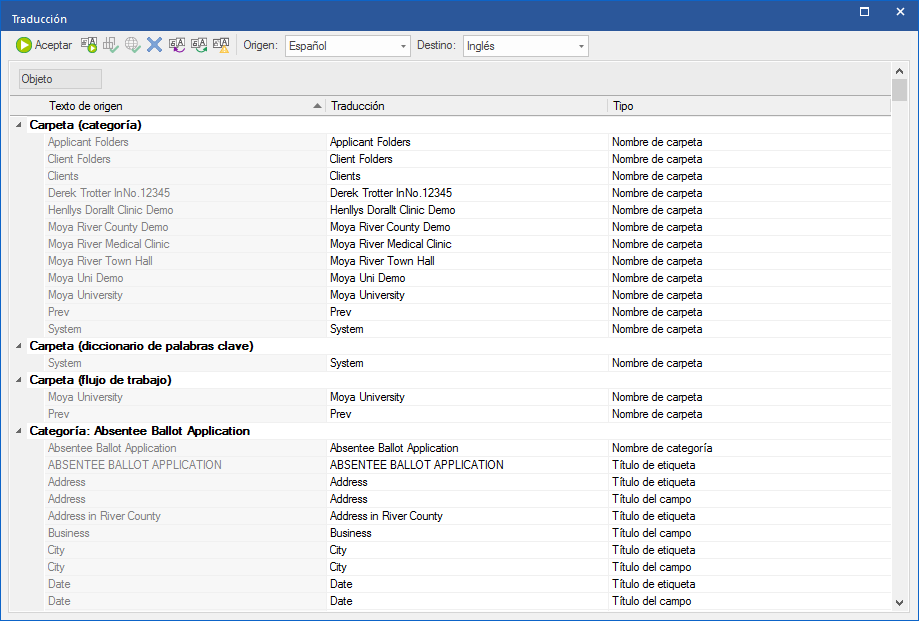The image size is (919, 621).
Task: Close the Traducción window
Action: point(900,12)
